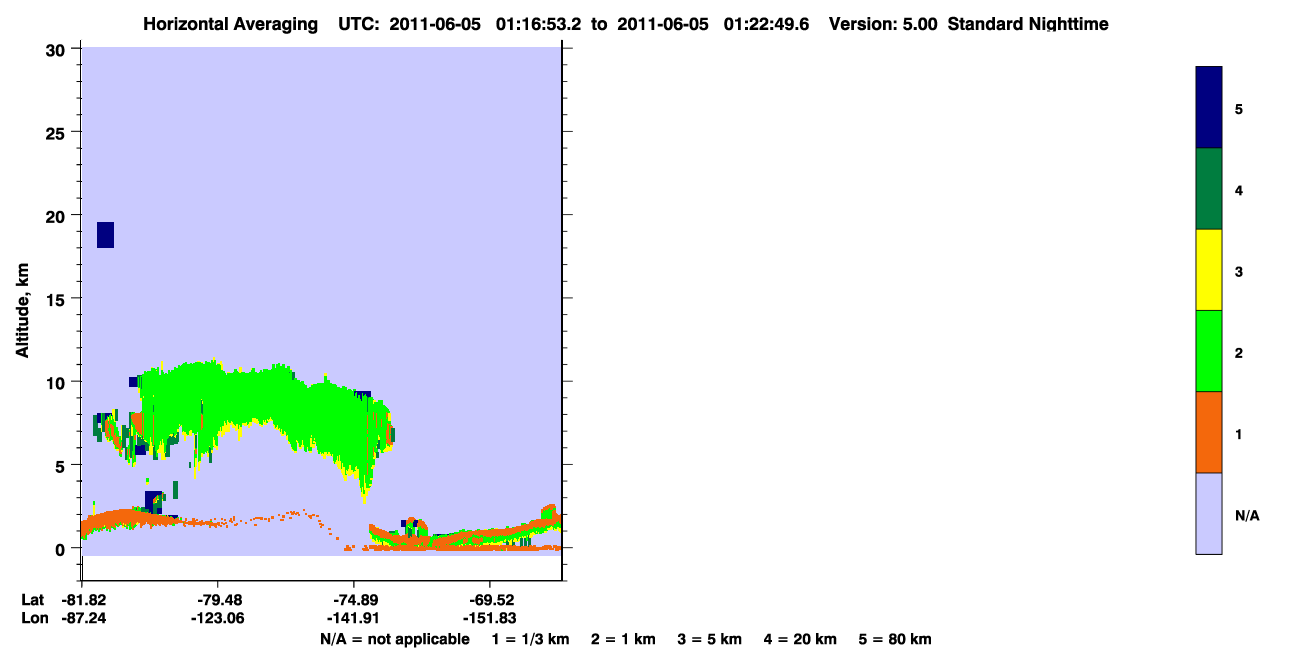Image resolution: width=1300 pixels, height=667 pixels.
Task: Click the '1 = 1/3 km' legend note
Action: click(530, 639)
